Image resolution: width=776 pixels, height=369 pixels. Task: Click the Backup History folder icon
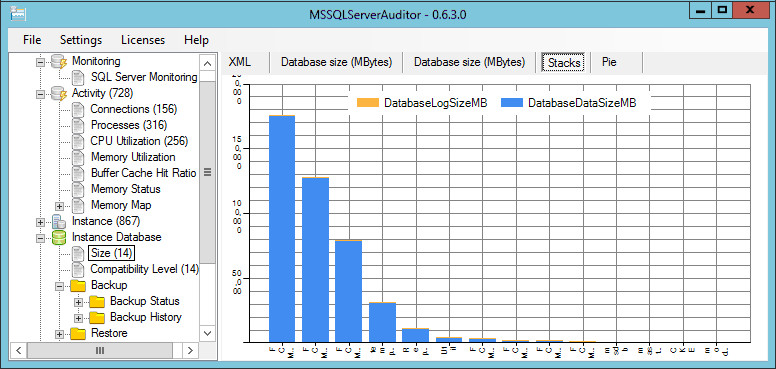(97, 318)
